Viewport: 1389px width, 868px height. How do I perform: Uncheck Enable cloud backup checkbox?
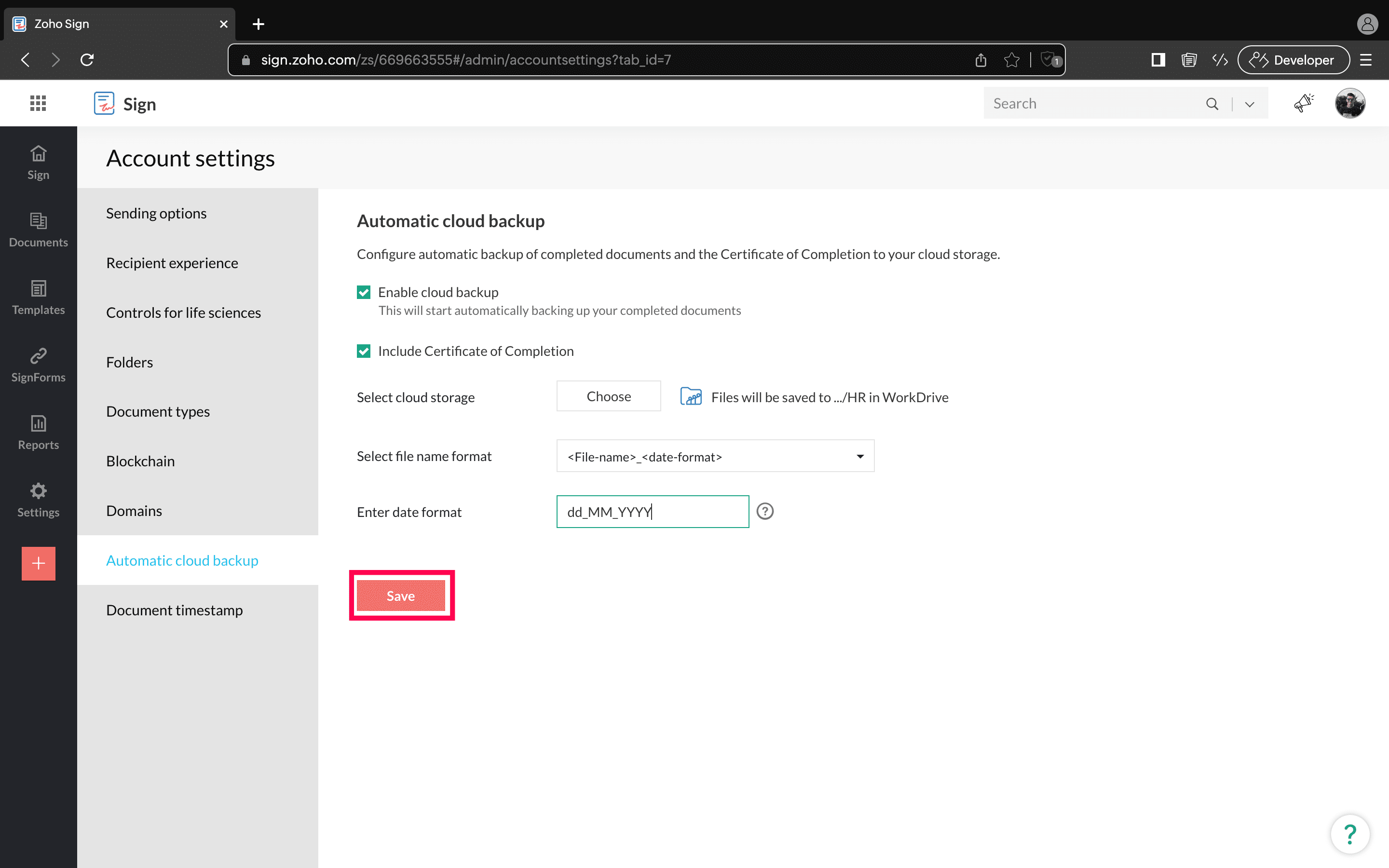(363, 292)
